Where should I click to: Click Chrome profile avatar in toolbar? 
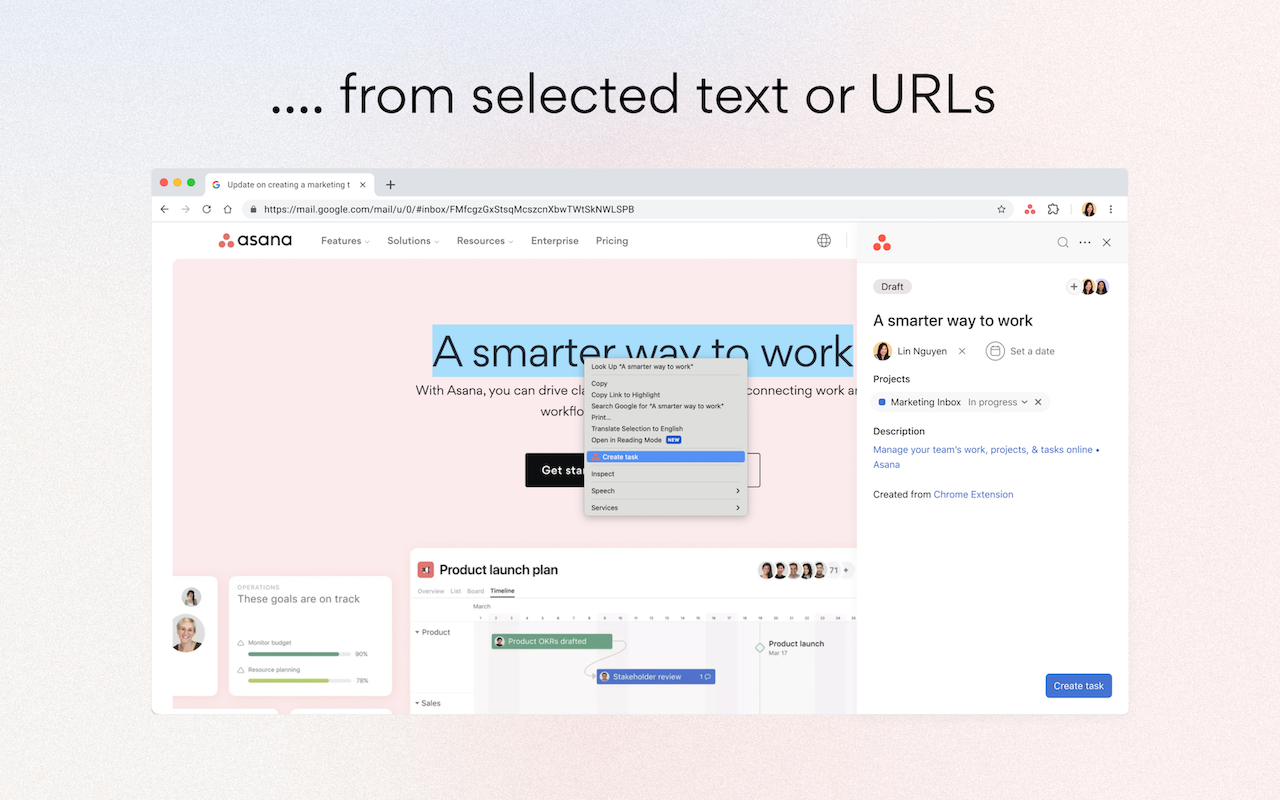coord(1089,209)
